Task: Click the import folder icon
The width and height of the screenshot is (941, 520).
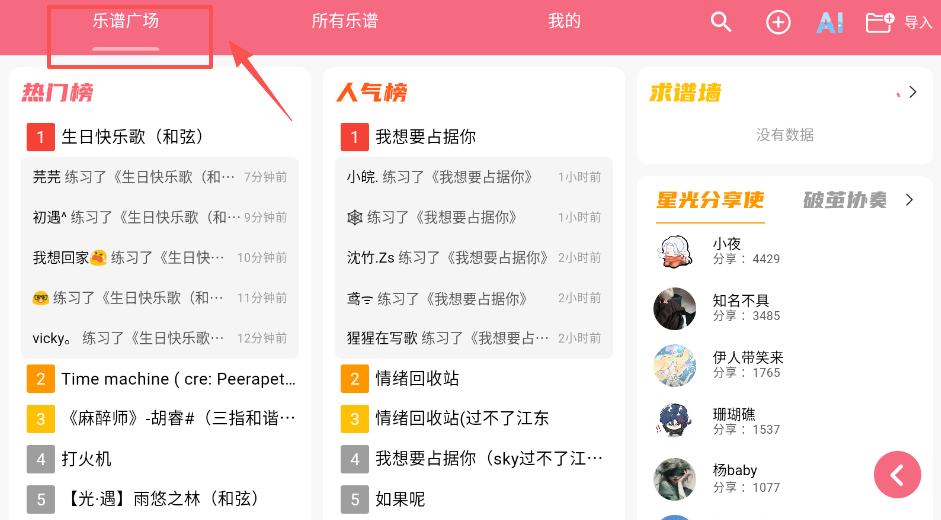Action: 879,22
